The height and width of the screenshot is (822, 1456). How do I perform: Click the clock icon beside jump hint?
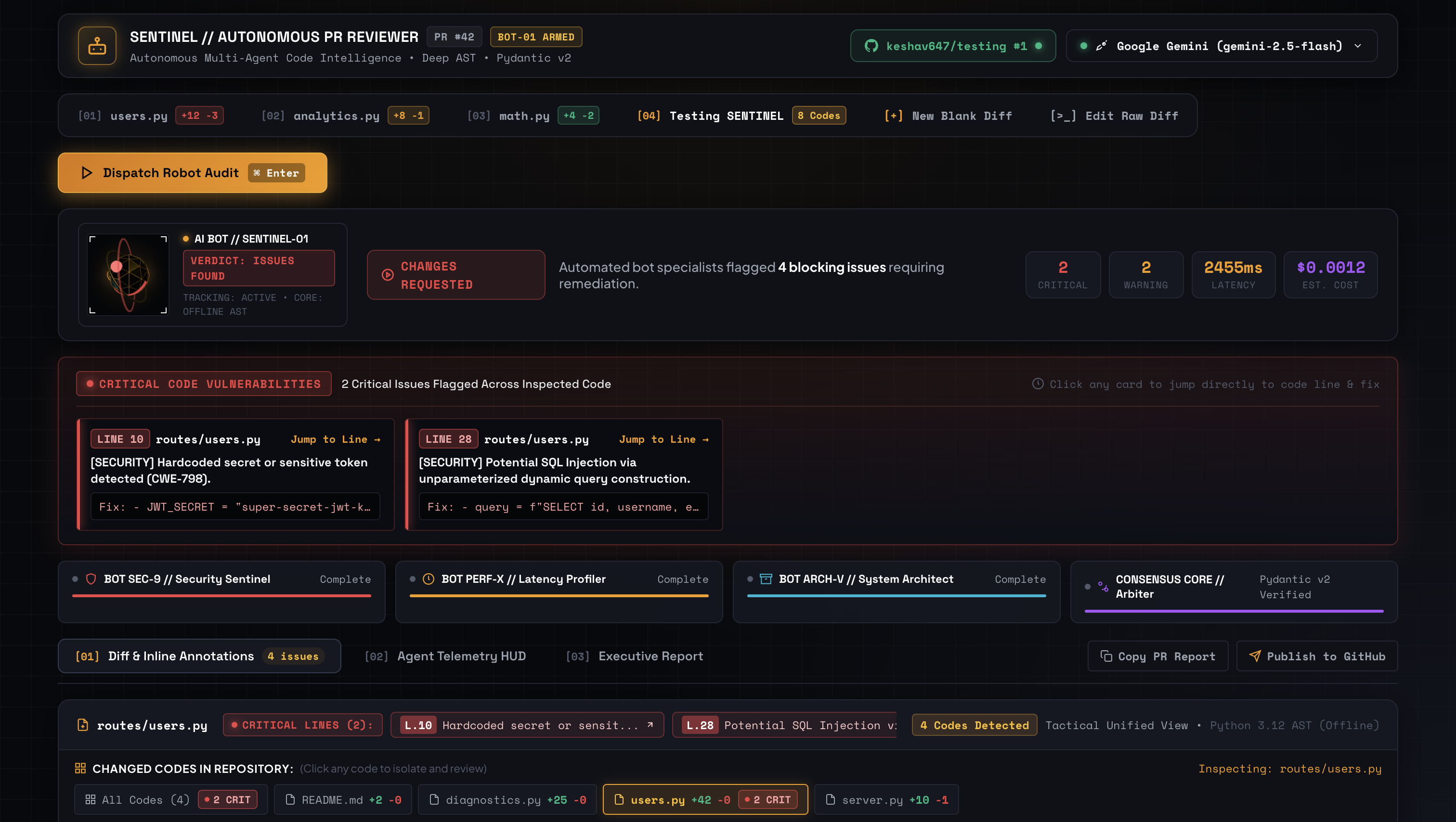click(1038, 384)
